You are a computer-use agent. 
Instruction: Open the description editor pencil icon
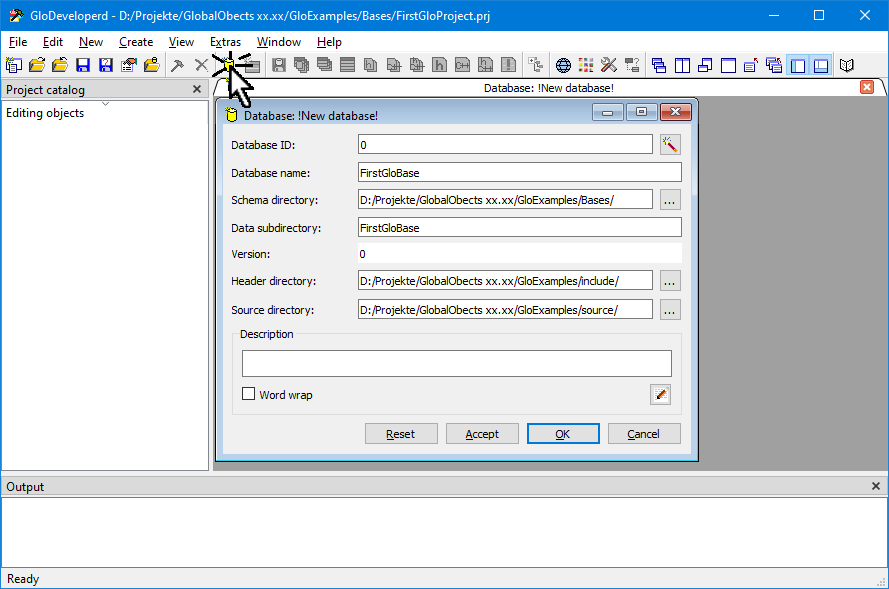point(660,394)
